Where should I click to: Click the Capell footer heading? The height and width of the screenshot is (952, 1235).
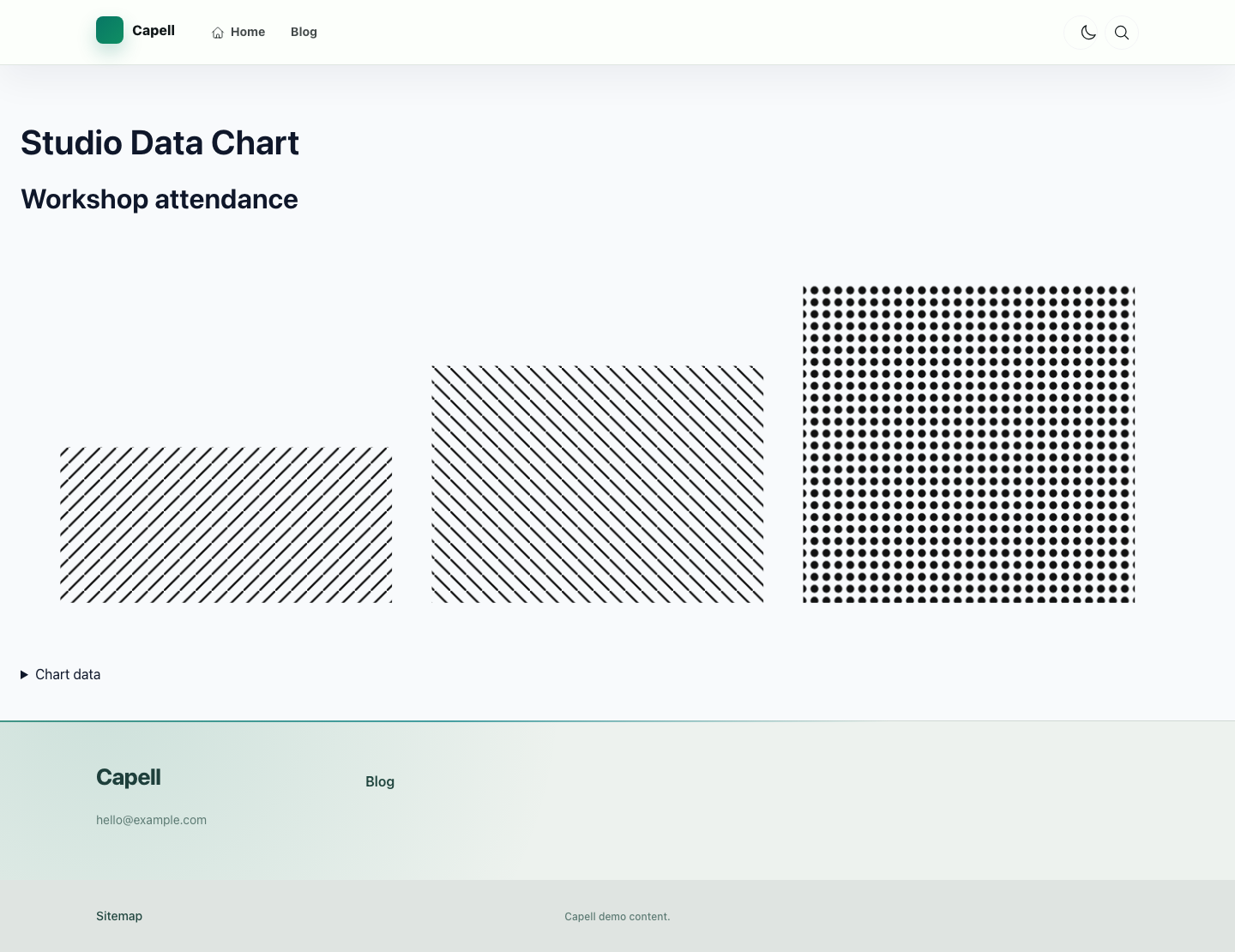tap(129, 777)
